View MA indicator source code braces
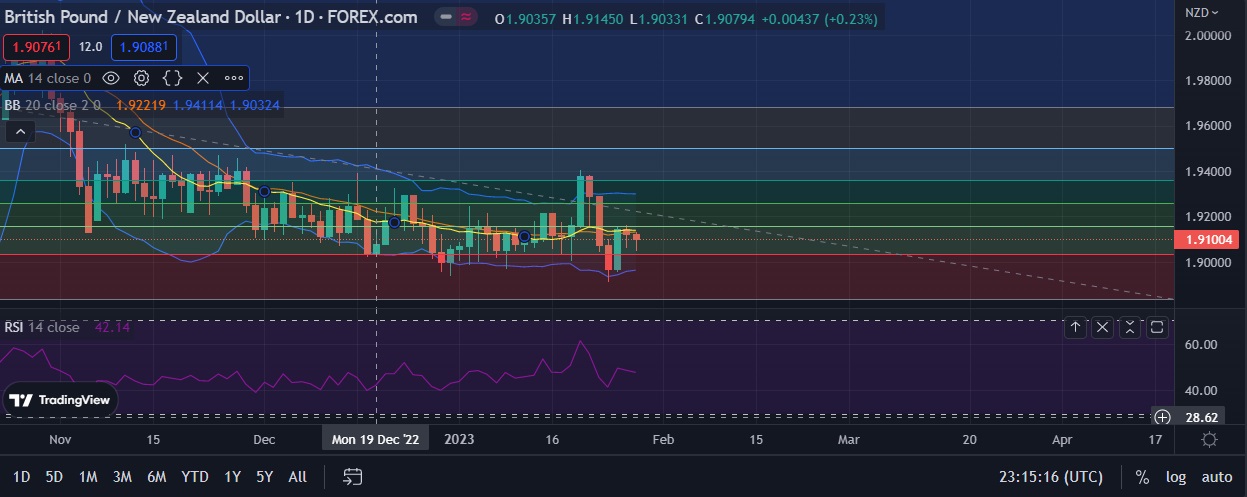 [172, 78]
